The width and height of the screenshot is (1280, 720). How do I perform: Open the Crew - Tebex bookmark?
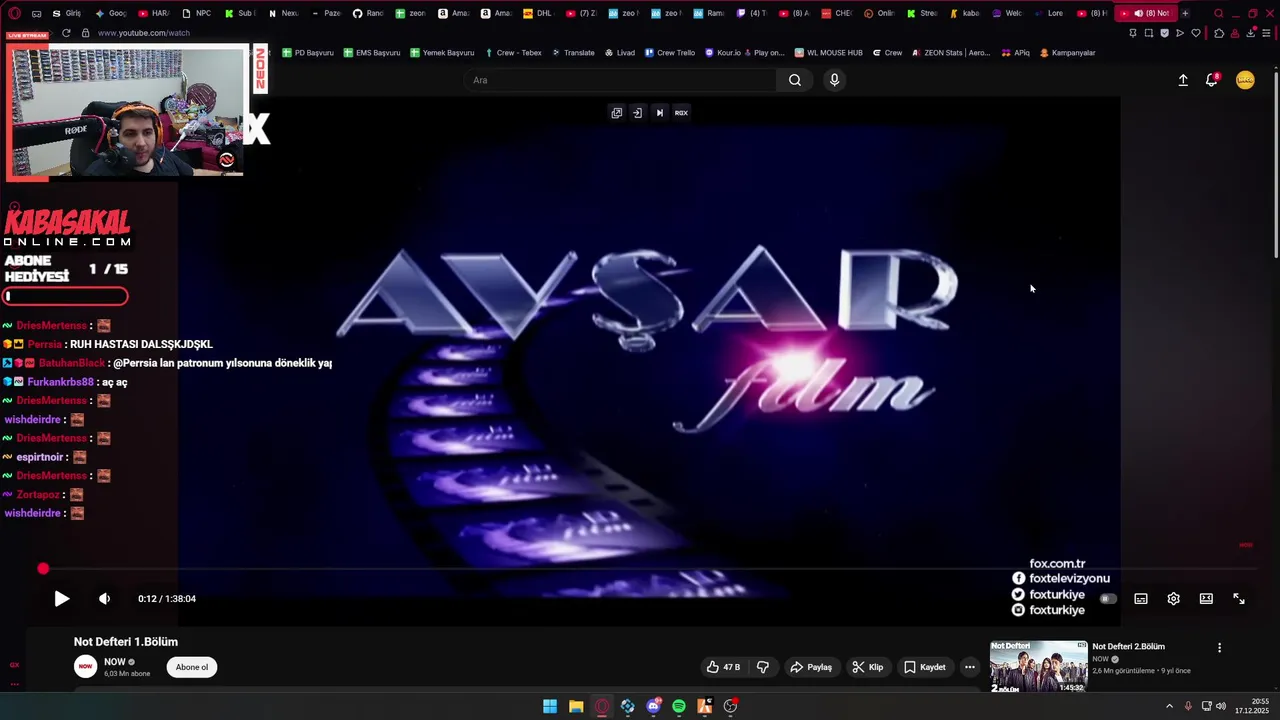pyautogui.click(x=514, y=53)
